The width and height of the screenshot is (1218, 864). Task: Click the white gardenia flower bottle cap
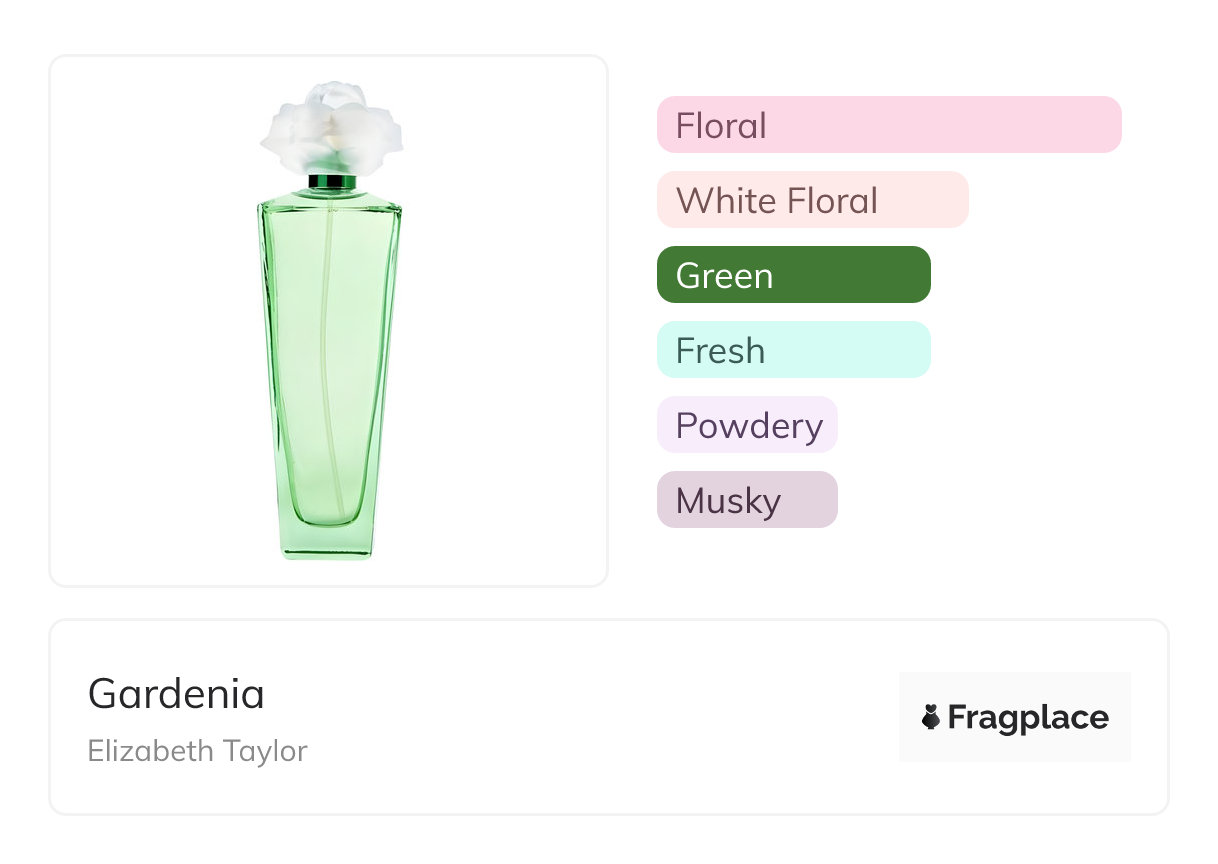331,128
